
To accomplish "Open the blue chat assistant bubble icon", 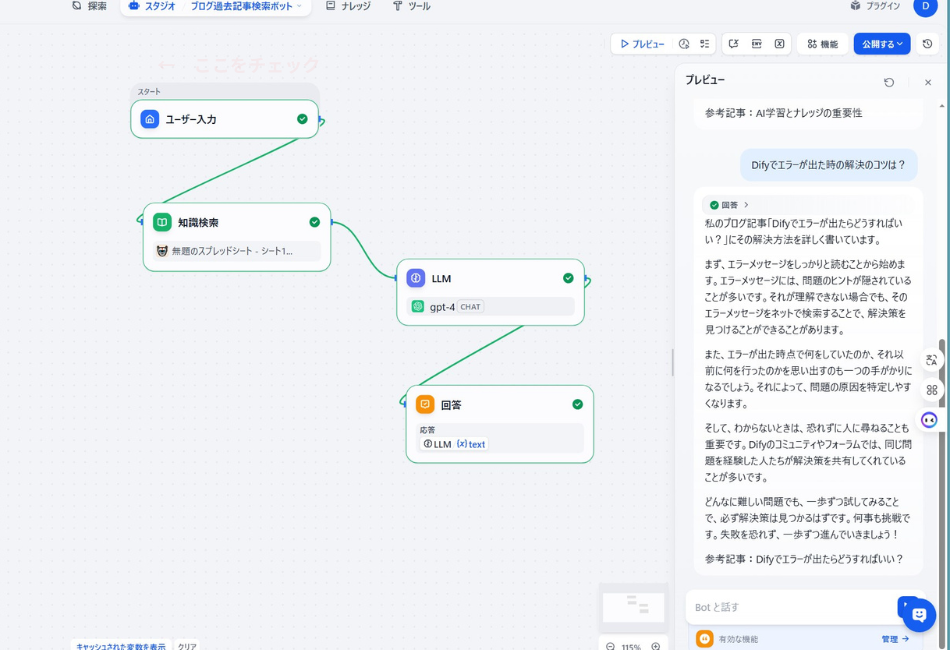I will pyautogui.click(x=917, y=615).
